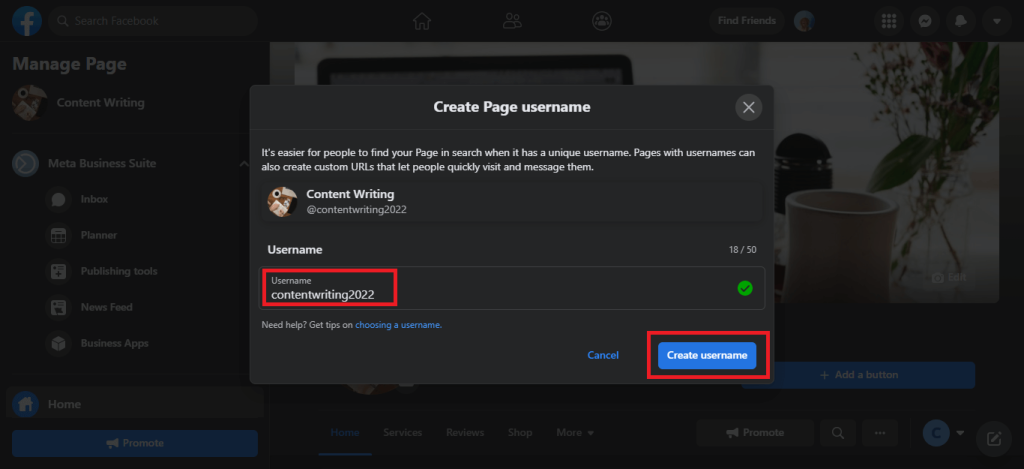
Task: Click the profile avatar next to Find Friends
Action: pyautogui.click(x=804, y=21)
